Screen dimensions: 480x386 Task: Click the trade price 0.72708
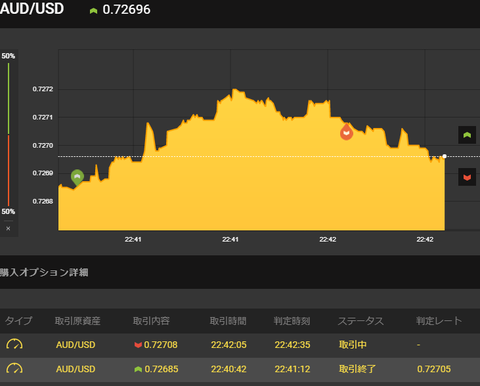[161, 345]
